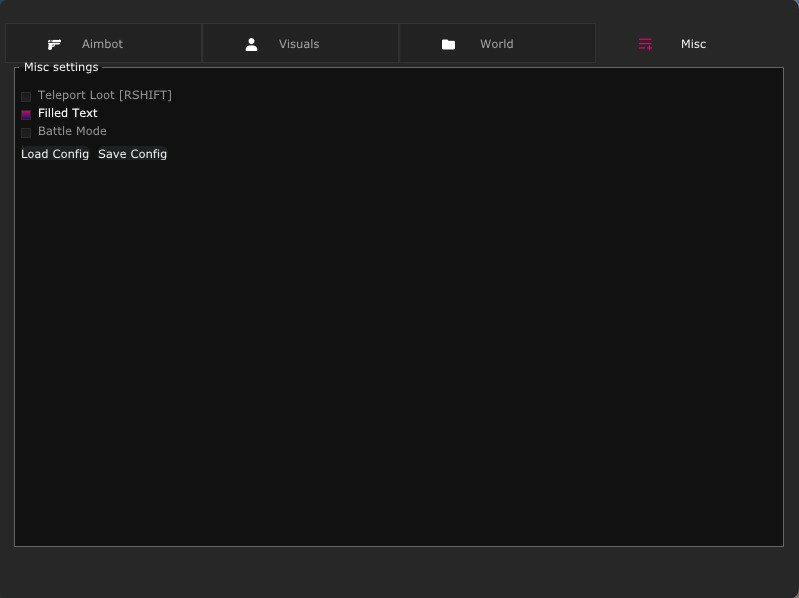Select the World tab label
This screenshot has height=598, width=799.
coord(497,44)
